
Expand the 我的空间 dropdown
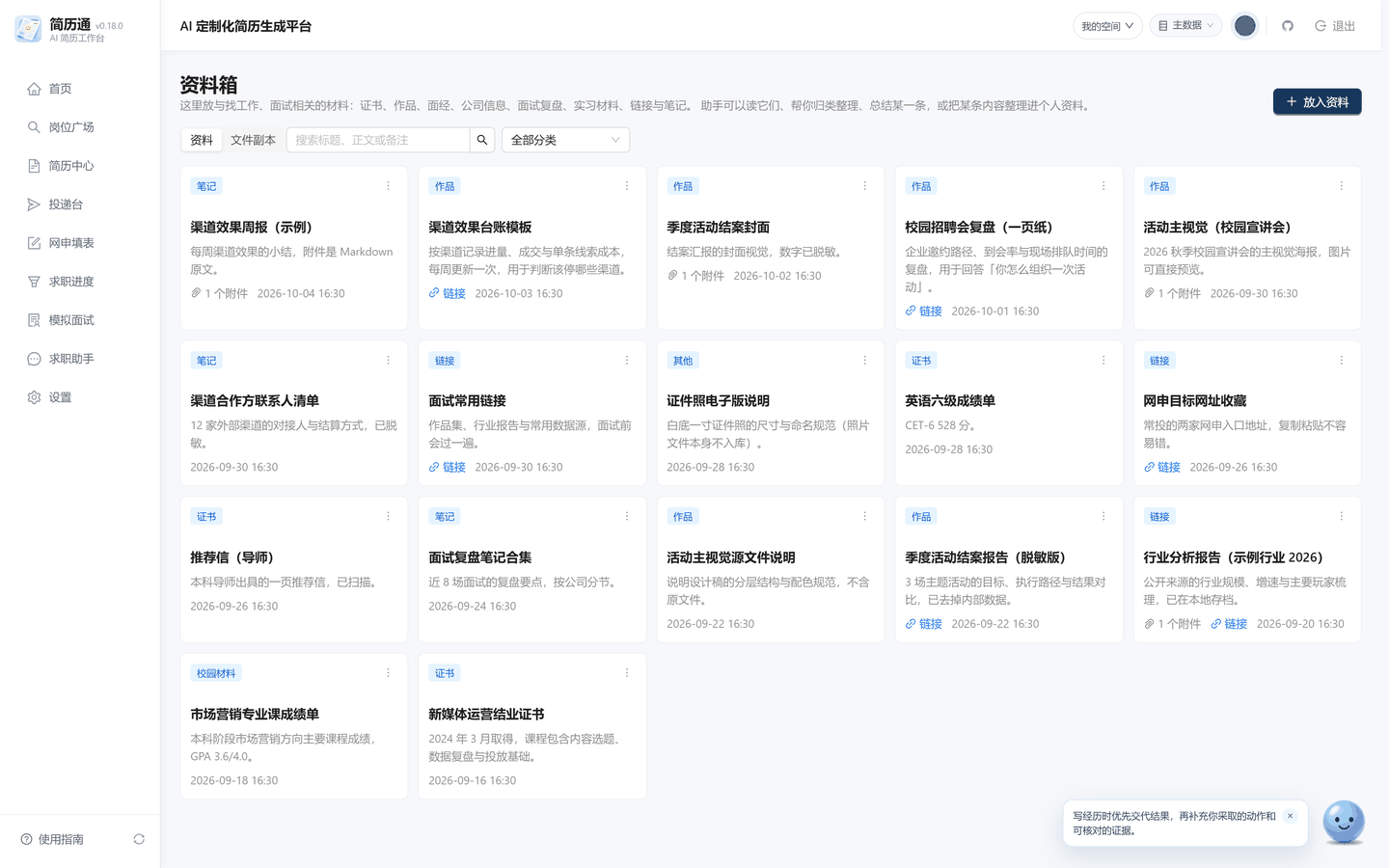pos(1107,26)
